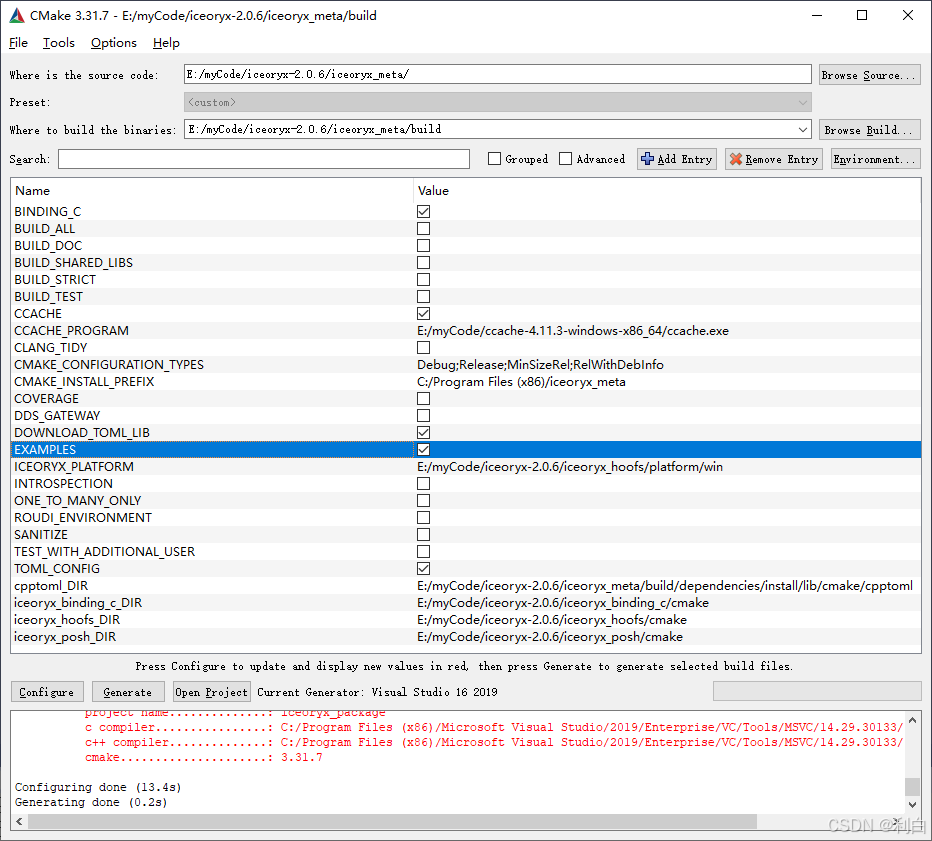Enable TEST_WITH_ADDITIONAL_USER checkbox
932x841 pixels.
click(x=423, y=552)
